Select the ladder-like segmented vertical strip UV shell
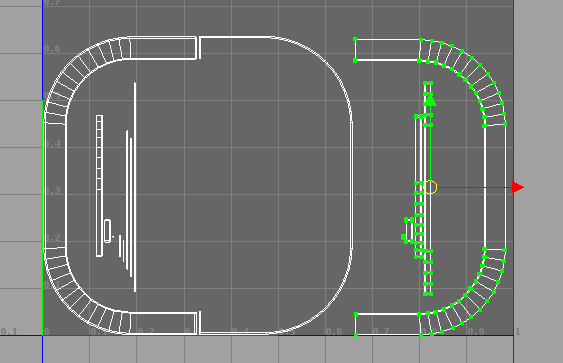 point(99,186)
